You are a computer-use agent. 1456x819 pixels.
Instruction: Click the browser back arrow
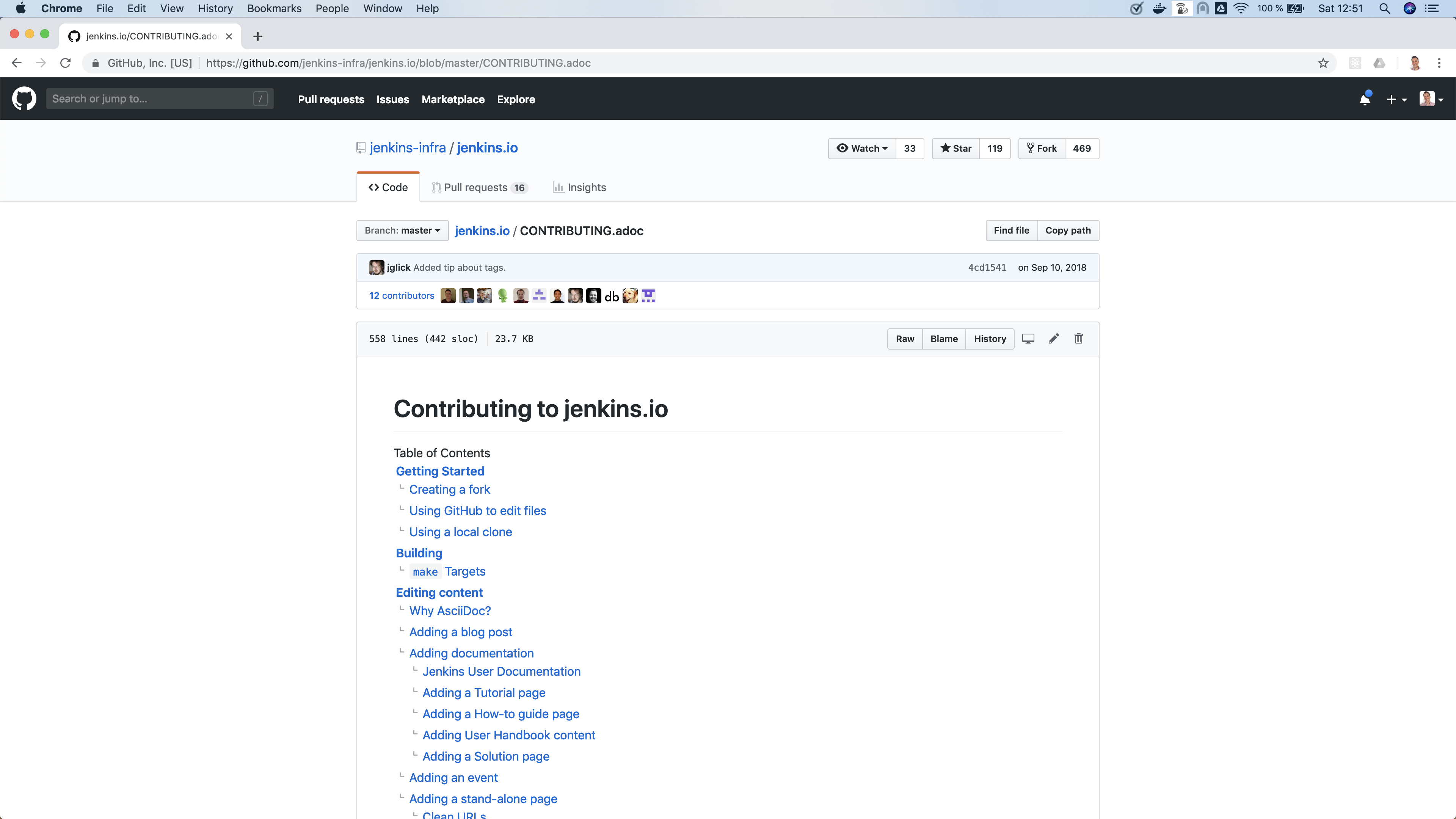16,63
